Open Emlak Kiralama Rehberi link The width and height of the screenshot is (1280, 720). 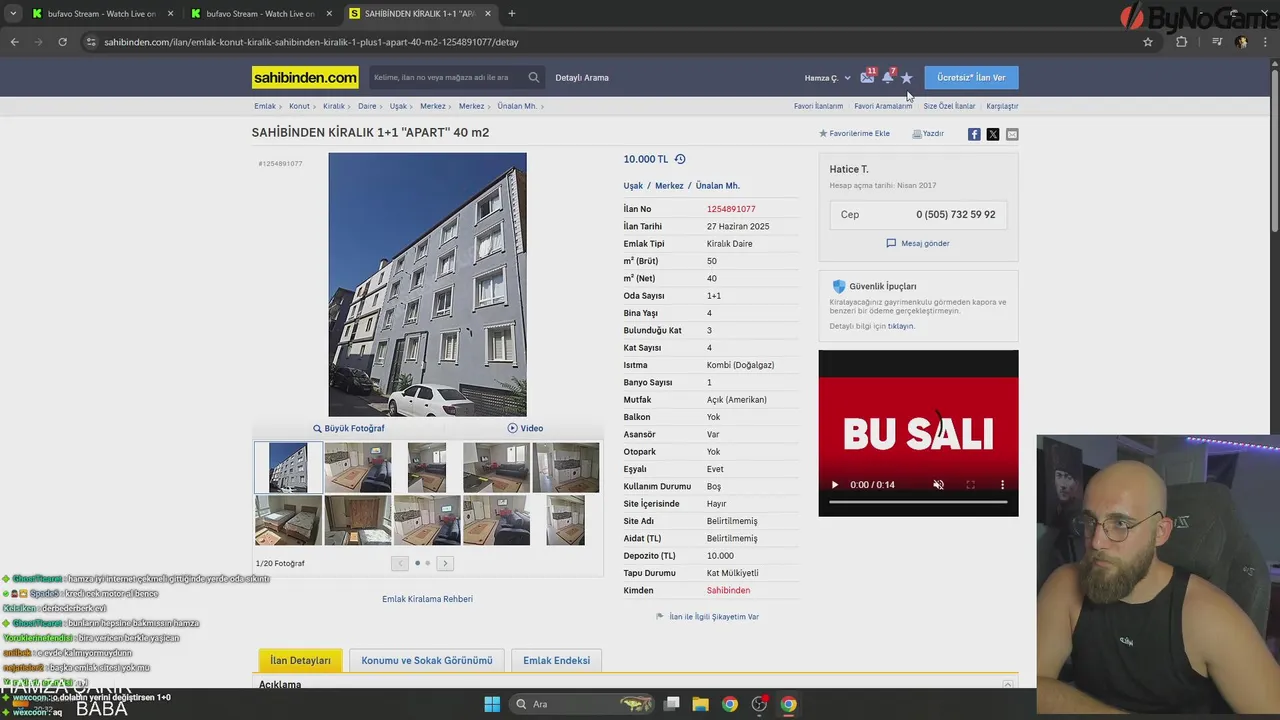(427, 599)
